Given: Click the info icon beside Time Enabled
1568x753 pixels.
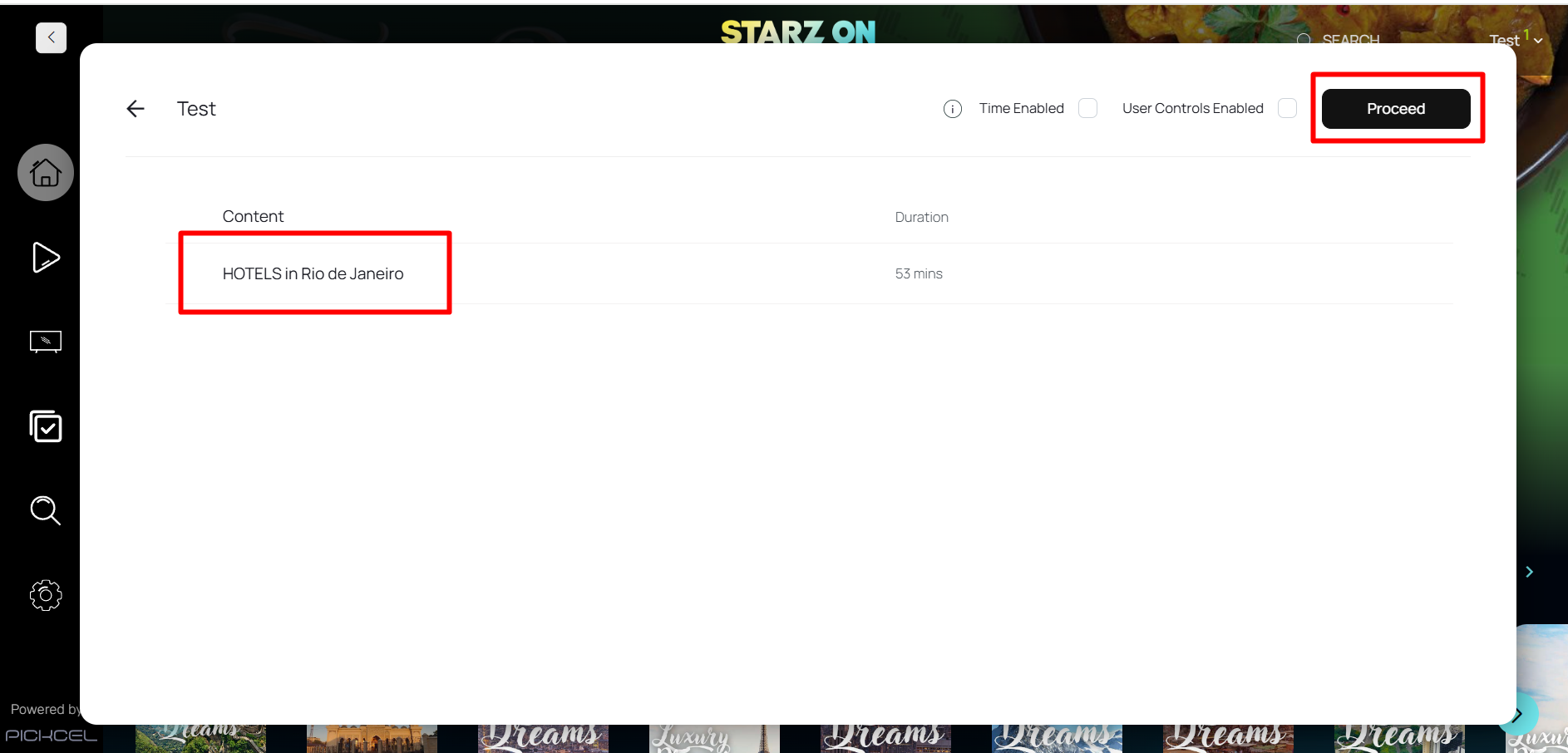Looking at the screenshot, I should coord(953,109).
